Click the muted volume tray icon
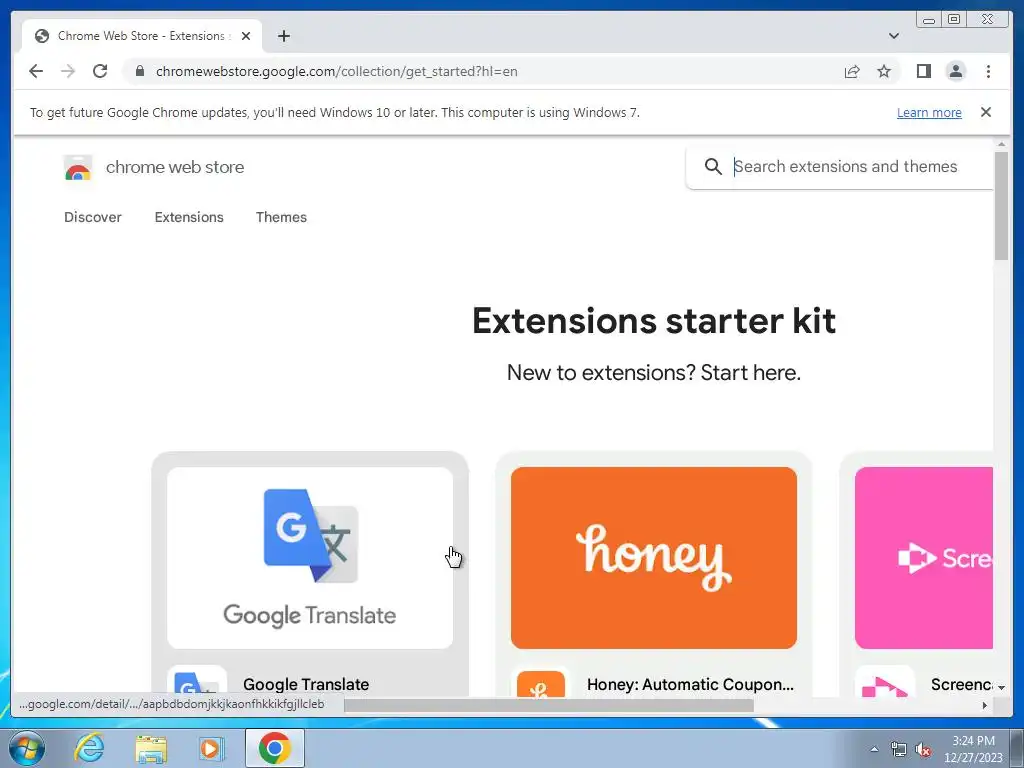Screen dimensions: 1024x768 [x=923, y=749]
